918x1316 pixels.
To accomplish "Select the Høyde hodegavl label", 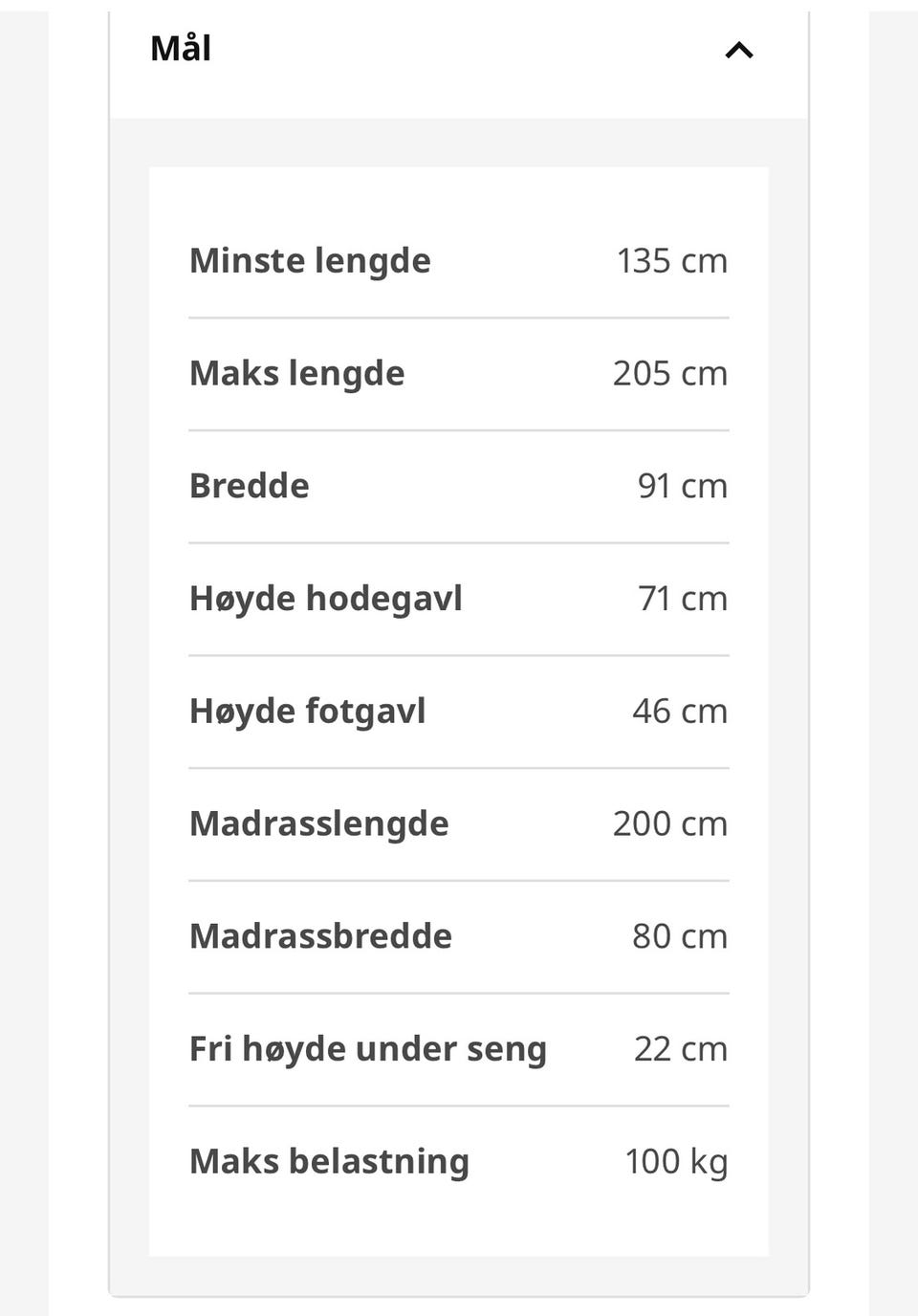I will tap(326, 599).
